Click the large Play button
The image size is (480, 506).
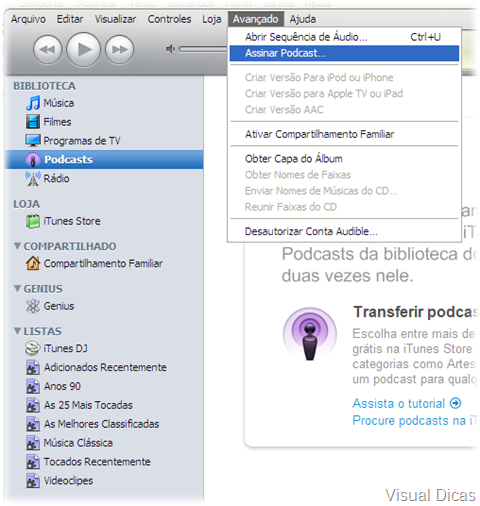tap(83, 49)
